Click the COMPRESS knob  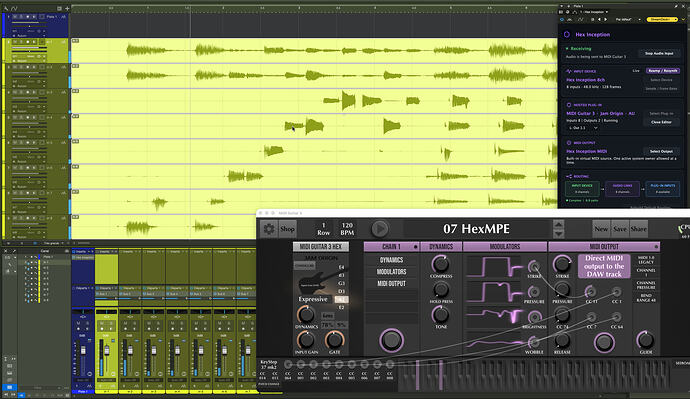pos(440,264)
